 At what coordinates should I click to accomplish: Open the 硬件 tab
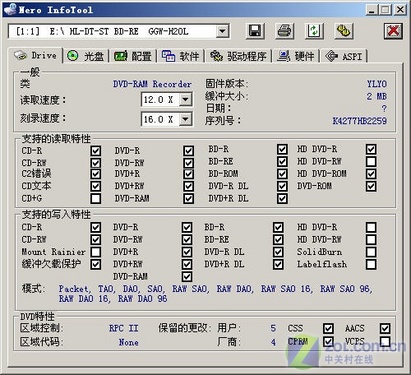coord(296,56)
